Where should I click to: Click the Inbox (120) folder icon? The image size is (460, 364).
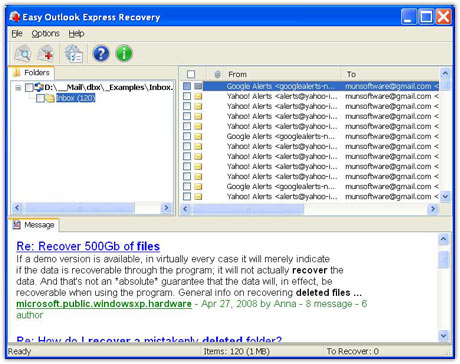point(50,98)
